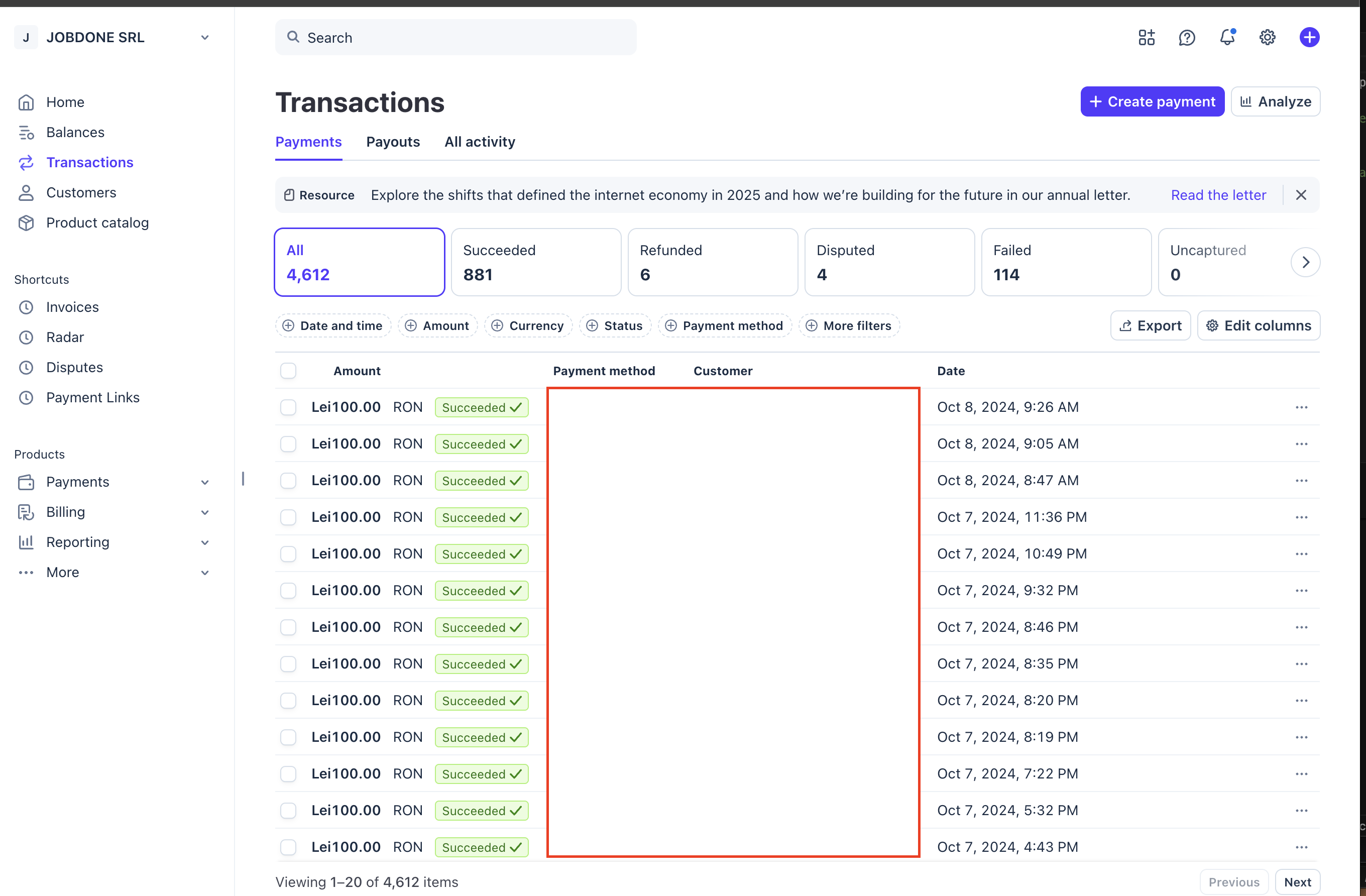The width and height of the screenshot is (1366, 896).
Task: Open Product catalog from sidebar
Action: (x=97, y=222)
